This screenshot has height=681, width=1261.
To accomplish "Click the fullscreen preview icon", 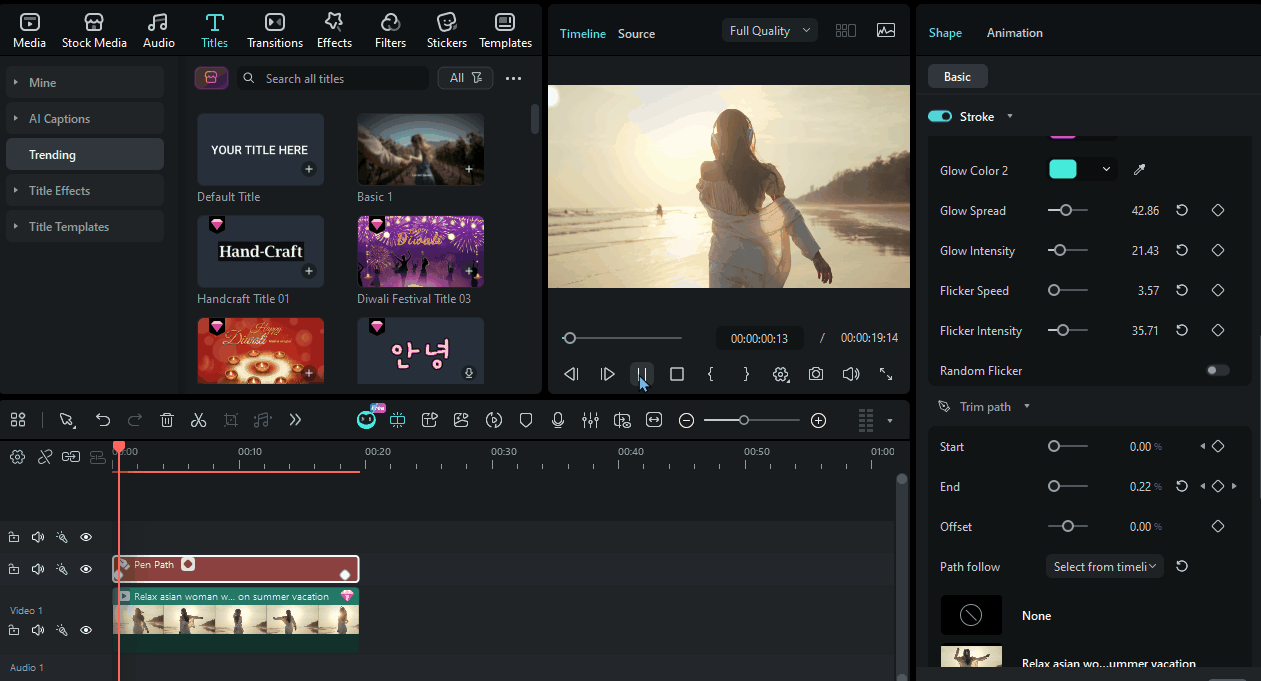I will [885, 374].
